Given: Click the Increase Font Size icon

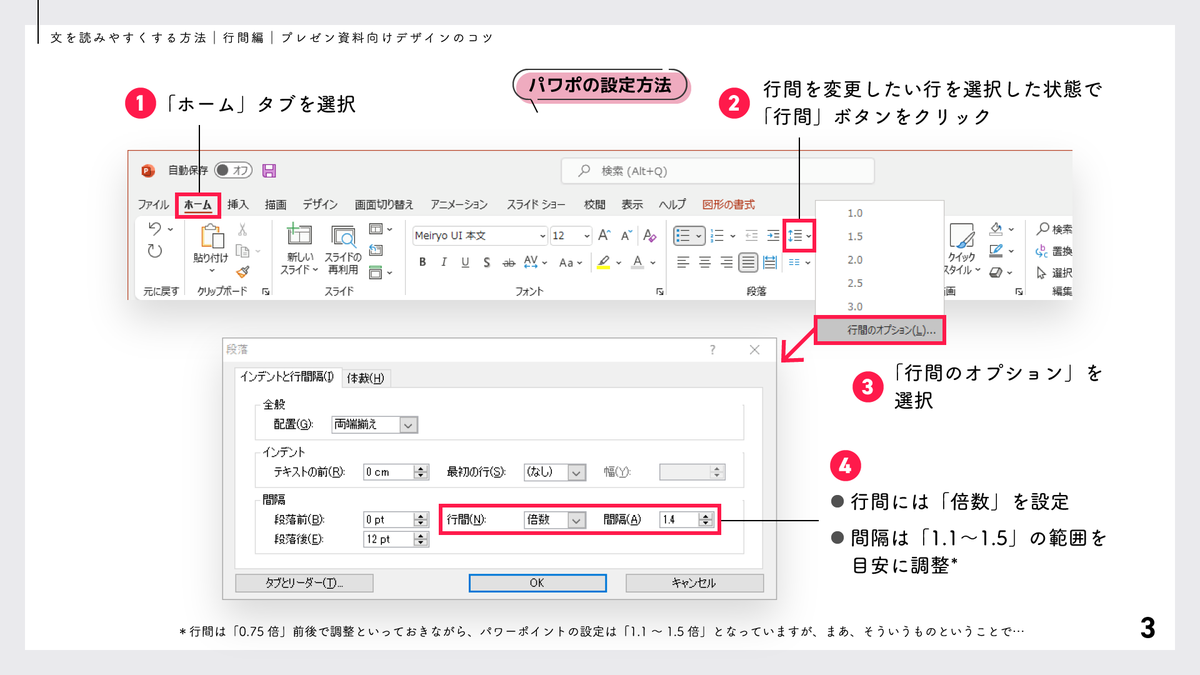Looking at the screenshot, I should click(604, 236).
